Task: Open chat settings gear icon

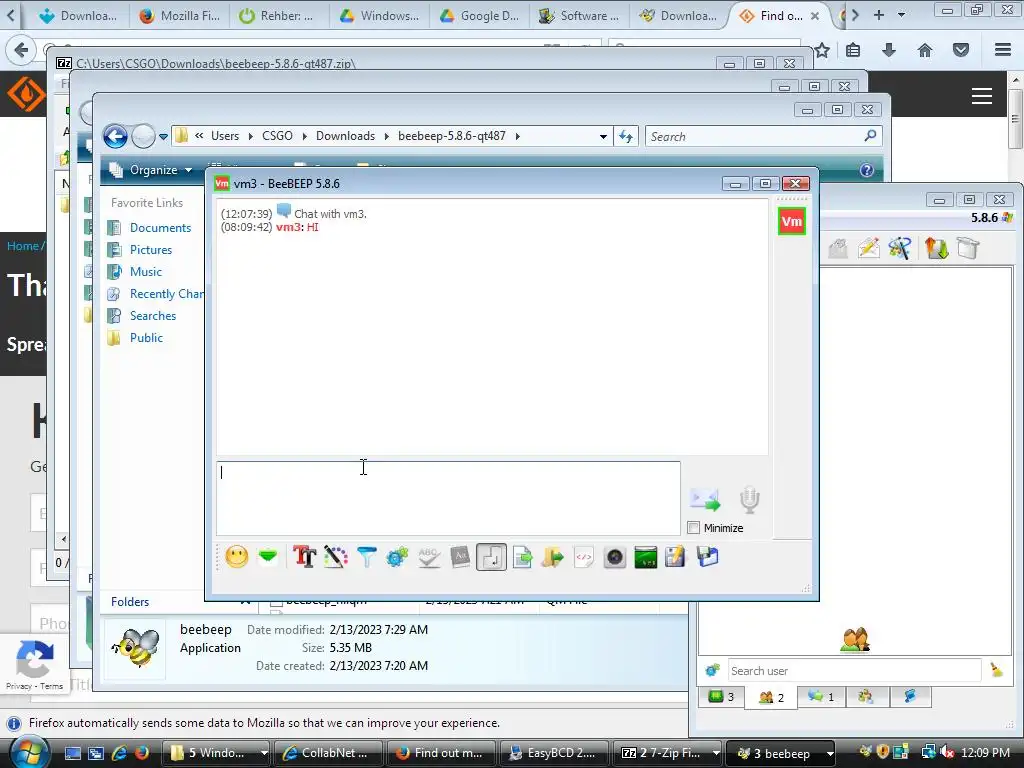Action: coord(397,557)
